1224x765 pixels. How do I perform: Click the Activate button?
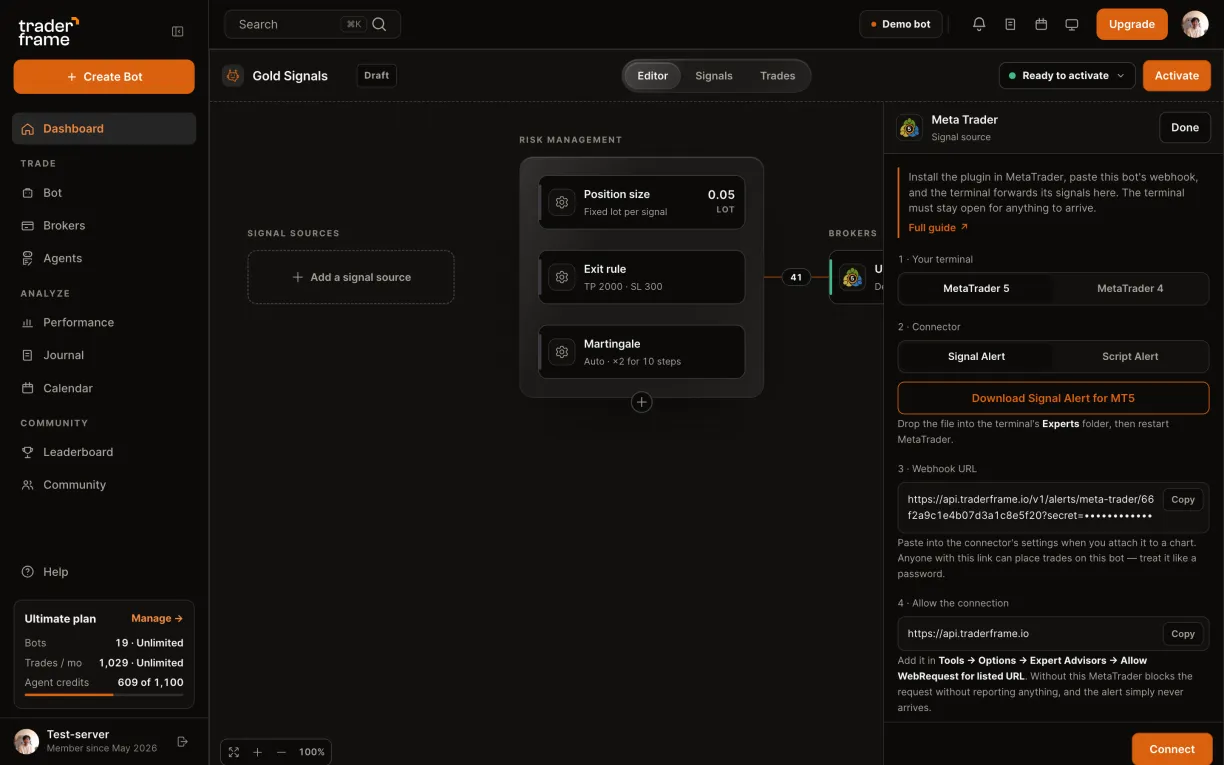pyautogui.click(x=1177, y=76)
